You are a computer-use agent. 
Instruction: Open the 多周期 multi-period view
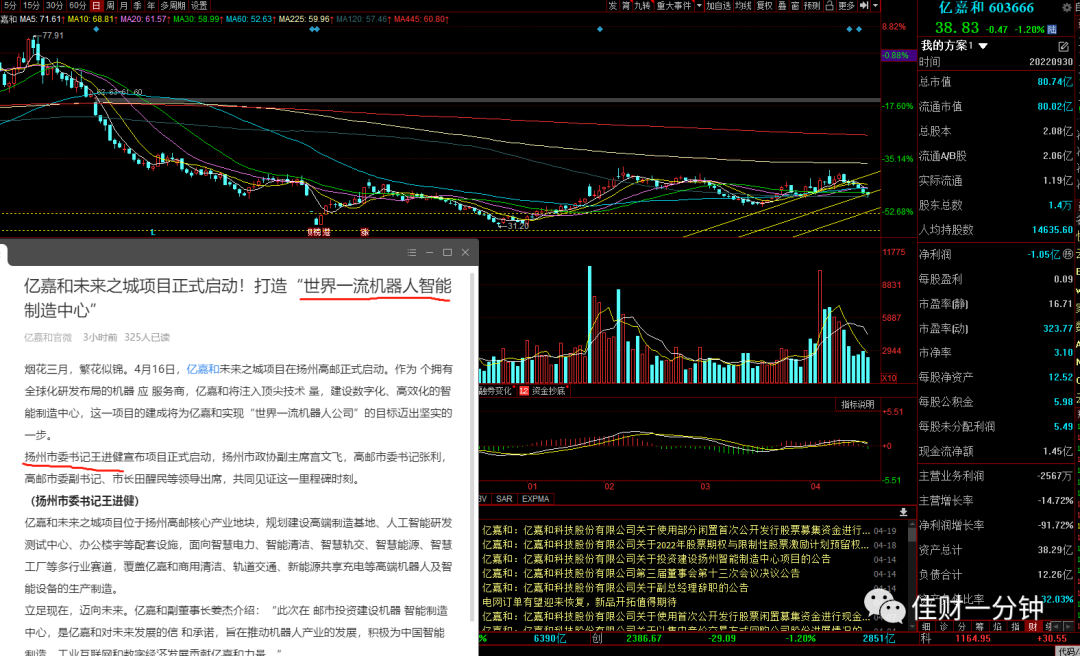[173, 6]
